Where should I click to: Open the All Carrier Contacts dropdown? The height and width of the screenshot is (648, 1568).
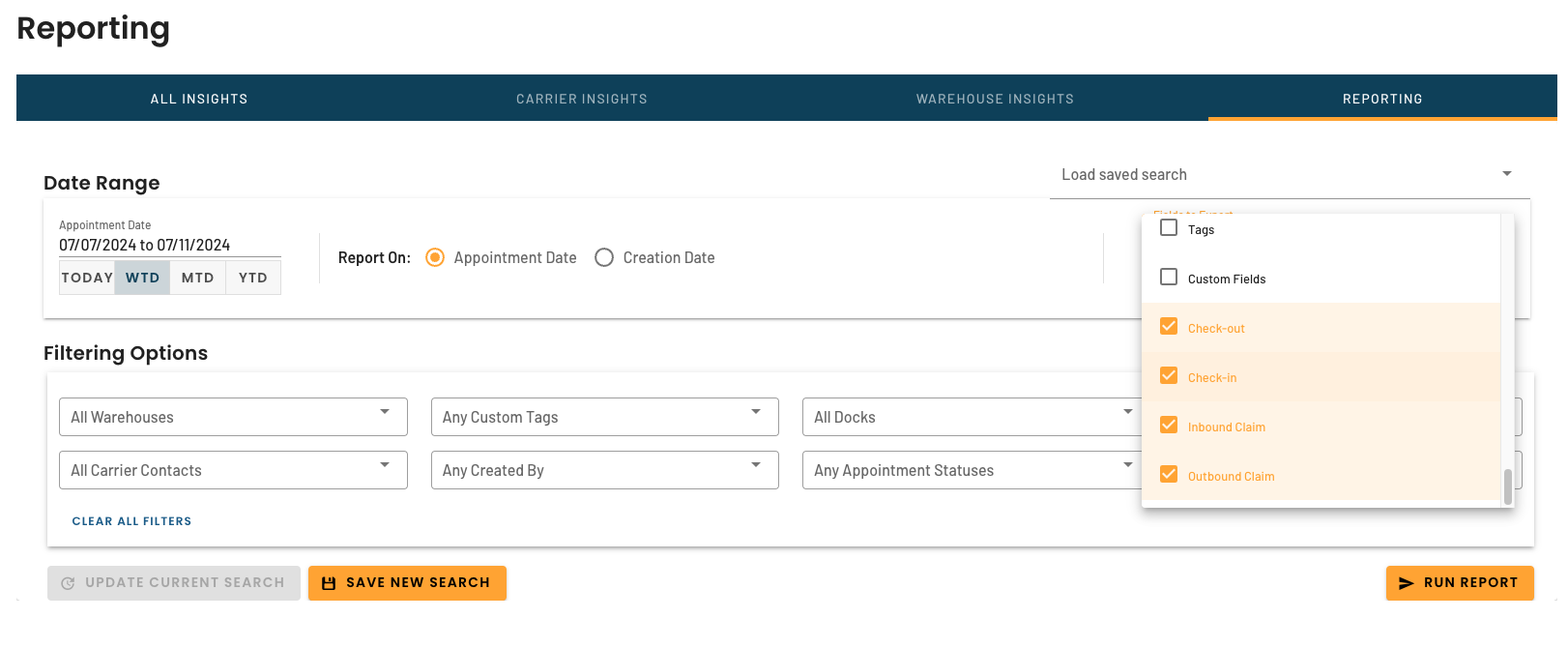click(x=233, y=470)
